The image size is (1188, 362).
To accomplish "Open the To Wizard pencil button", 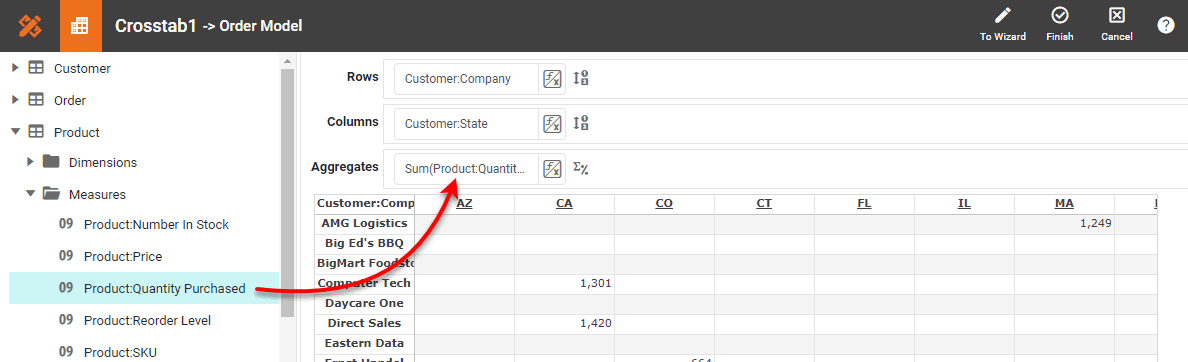I will coord(1002,25).
